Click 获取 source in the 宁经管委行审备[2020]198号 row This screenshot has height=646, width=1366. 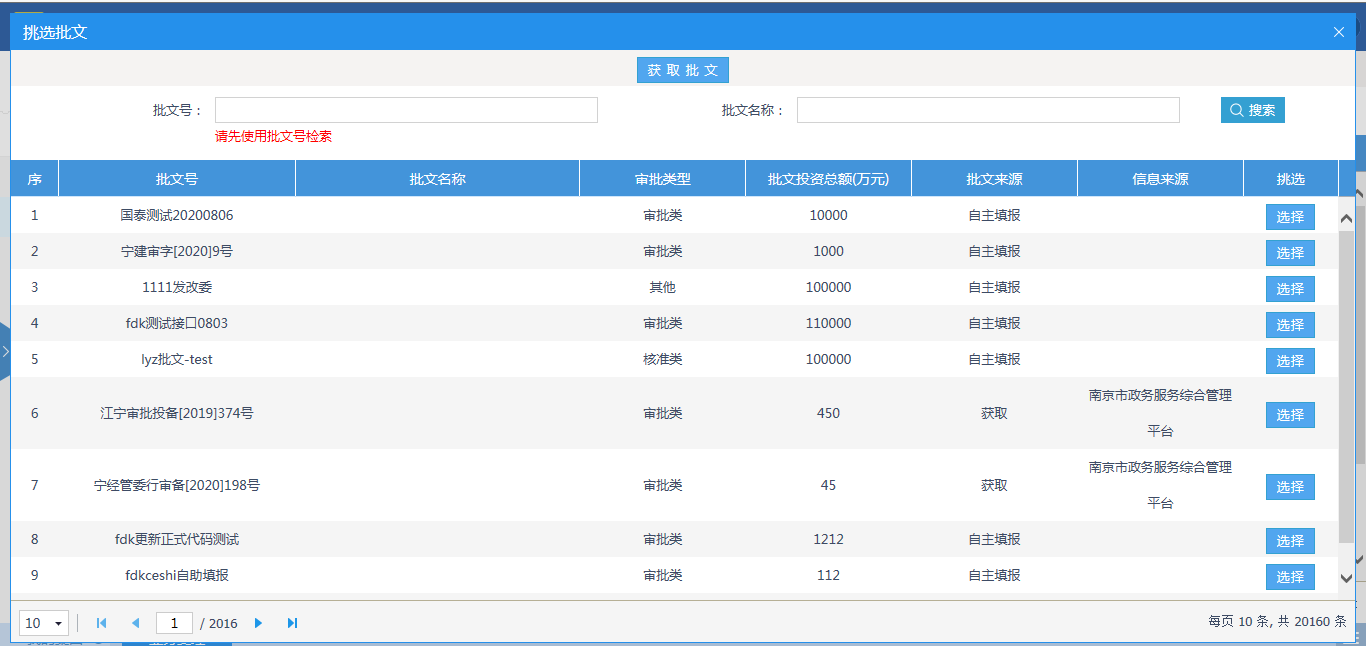pos(995,485)
